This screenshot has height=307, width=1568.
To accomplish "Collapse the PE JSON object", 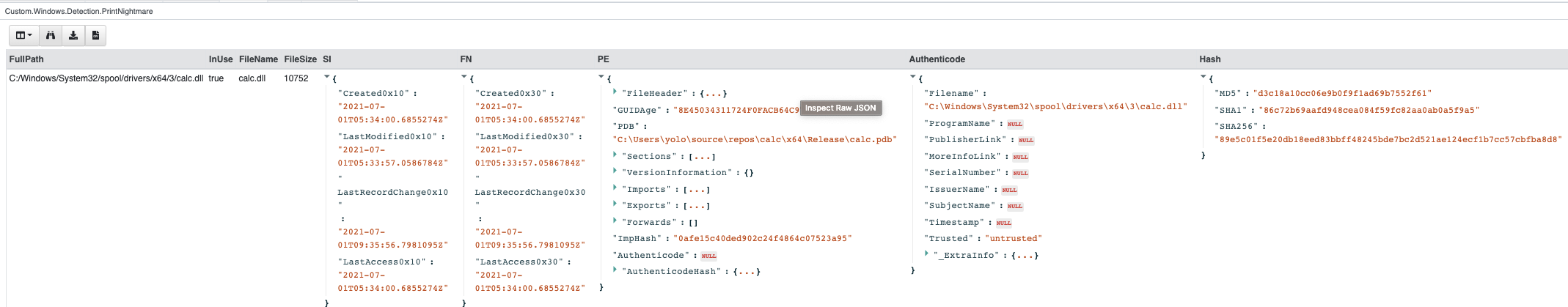I will click(601, 76).
